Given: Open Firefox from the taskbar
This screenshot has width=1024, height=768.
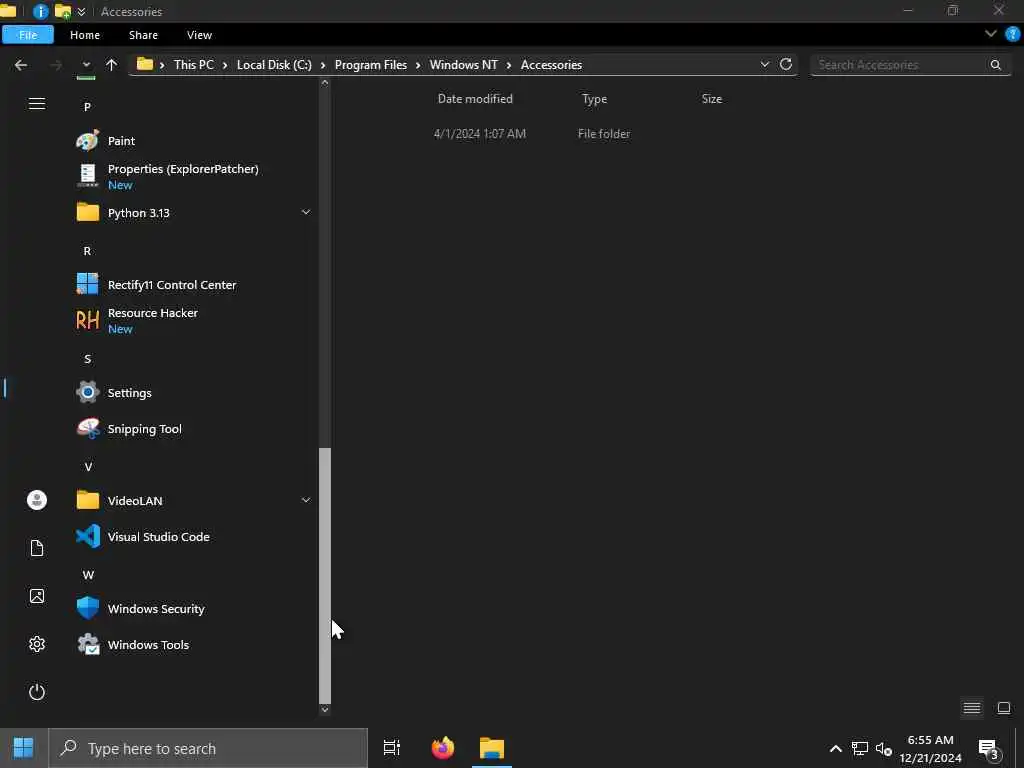Looking at the screenshot, I should [443, 748].
